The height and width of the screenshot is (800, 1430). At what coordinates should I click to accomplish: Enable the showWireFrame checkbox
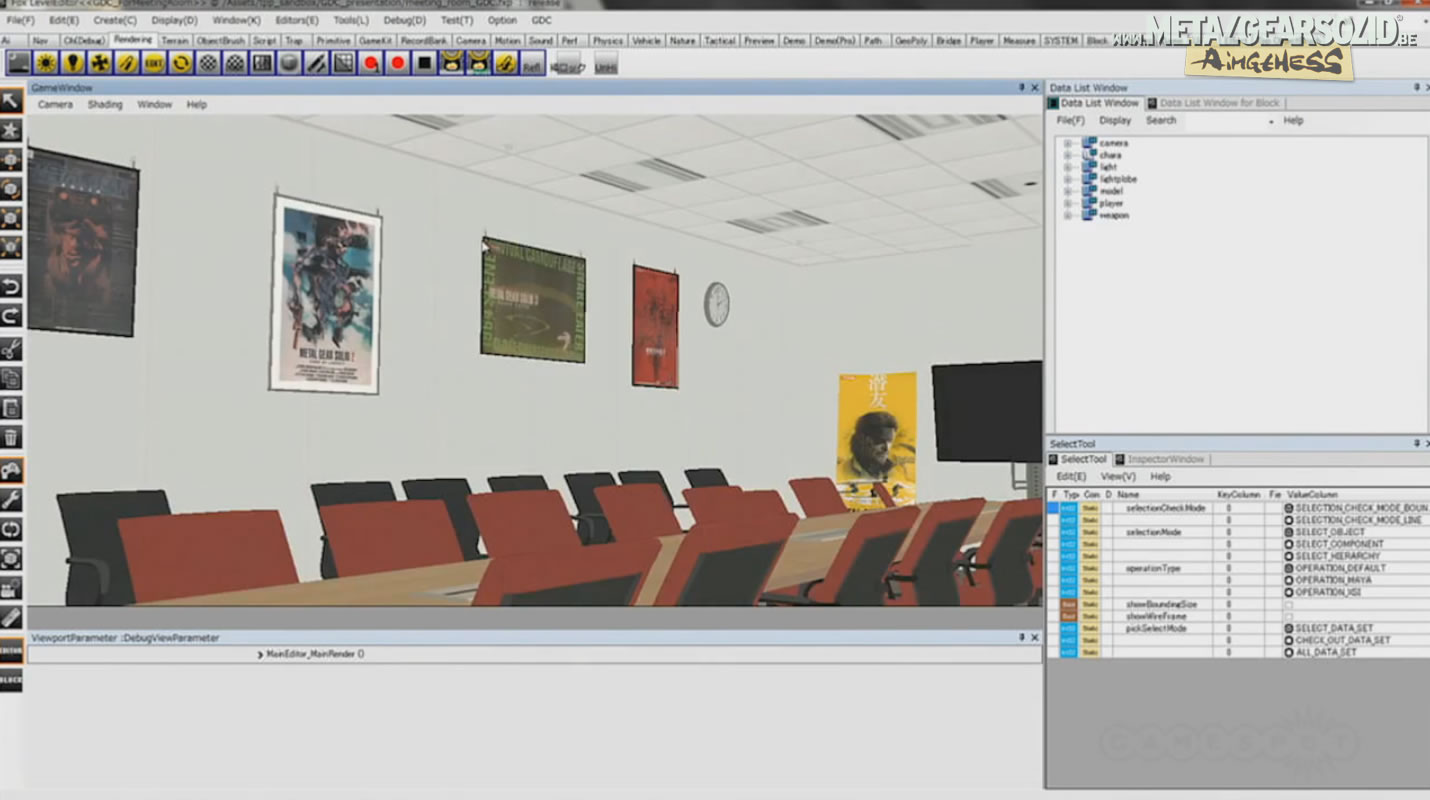[x=1288, y=616]
